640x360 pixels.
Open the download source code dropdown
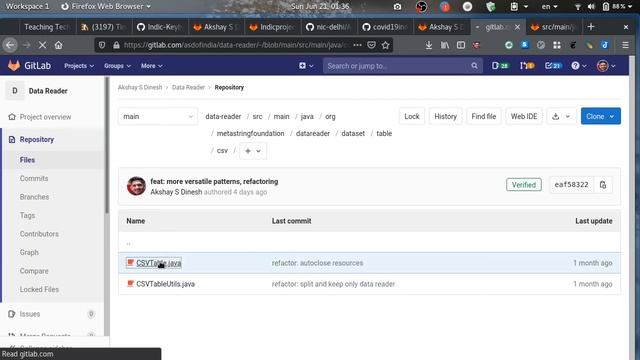pos(561,116)
